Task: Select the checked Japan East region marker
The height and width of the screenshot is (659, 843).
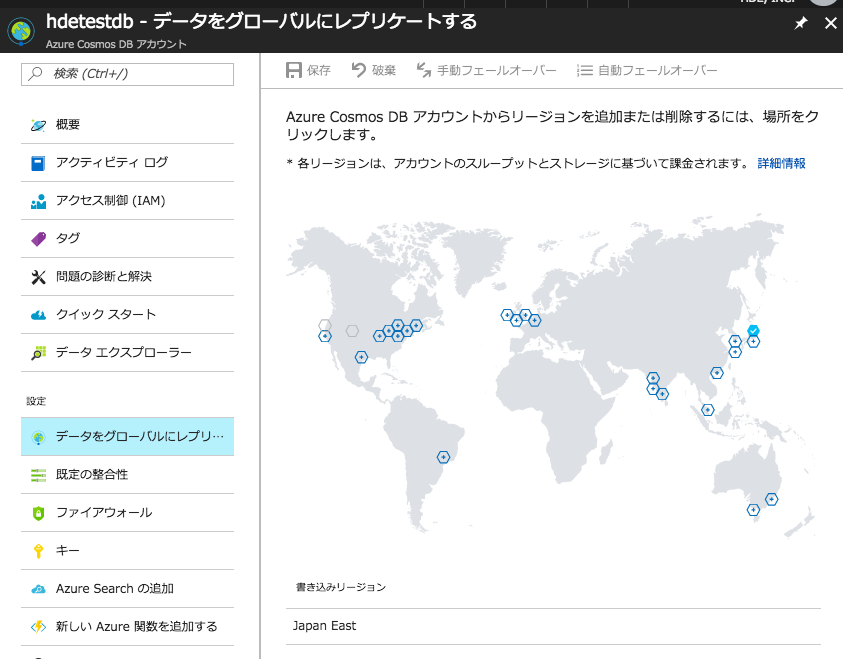Action: [753, 331]
